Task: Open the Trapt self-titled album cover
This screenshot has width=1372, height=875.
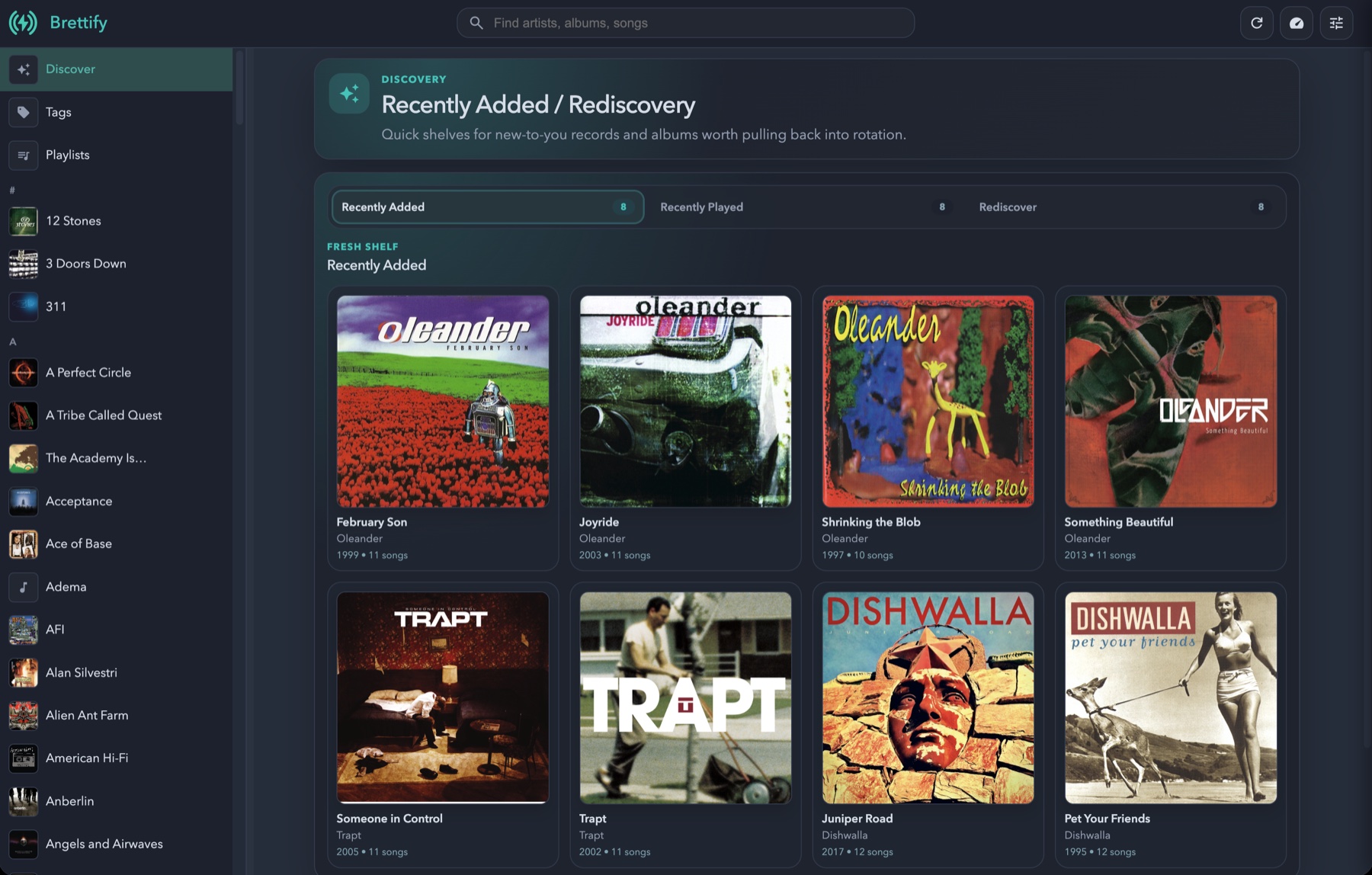Action: (685, 697)
